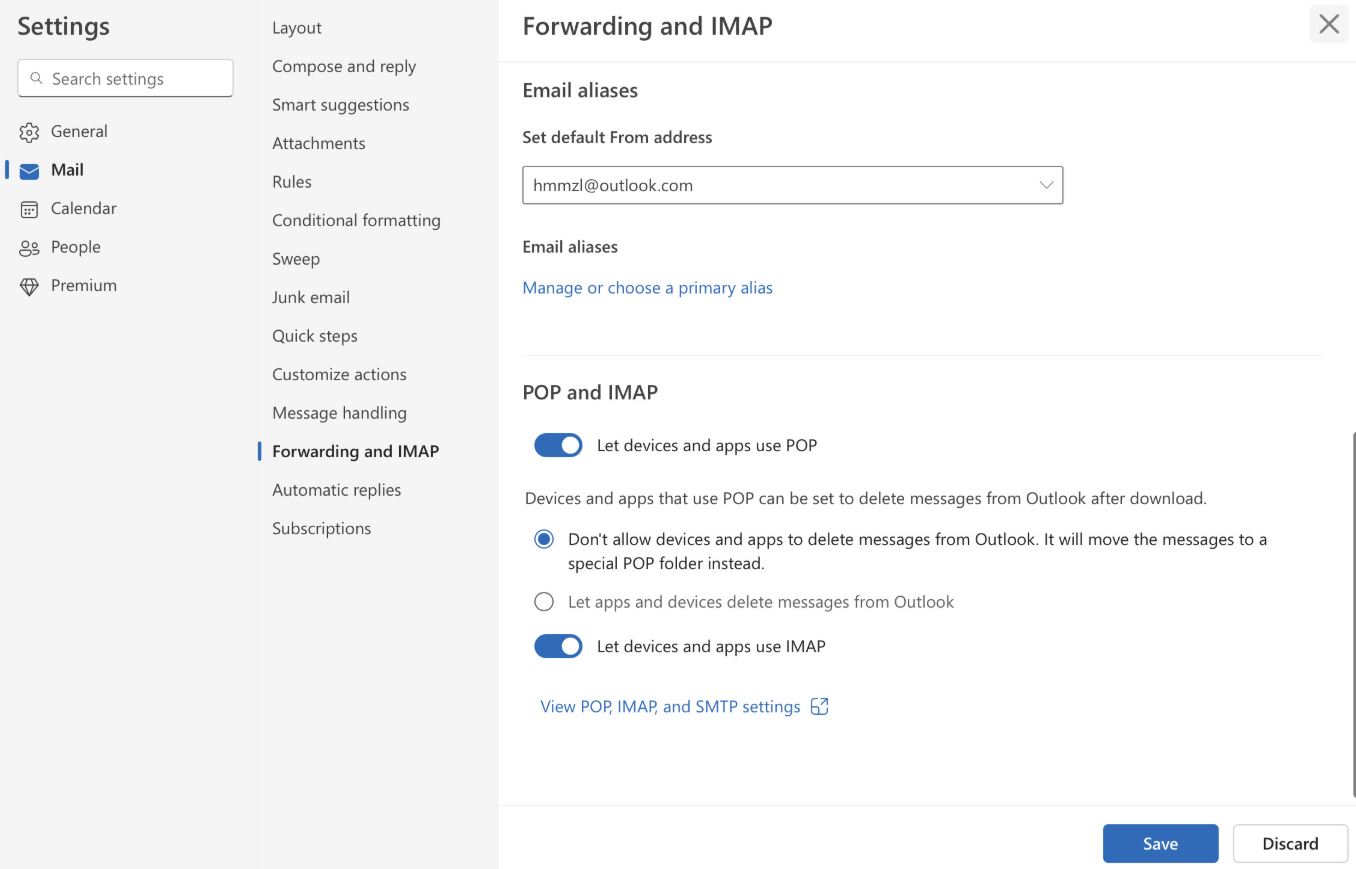Click the Mail envelope icon
The height and width of the screenshot is (869, 1356).
tap(29, 171)
